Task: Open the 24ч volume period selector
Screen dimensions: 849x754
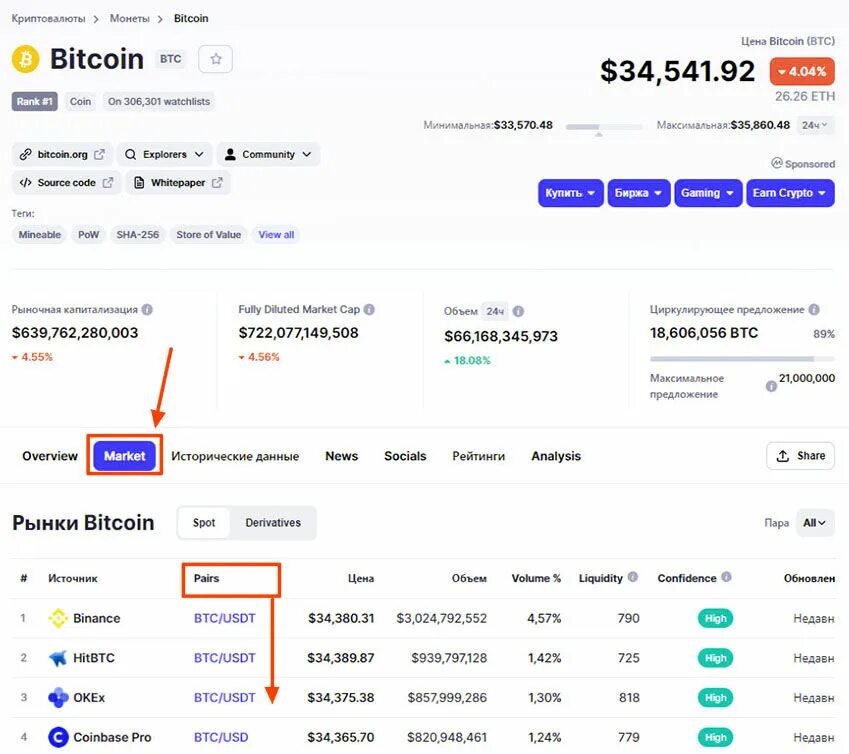Action: [495, 311]
